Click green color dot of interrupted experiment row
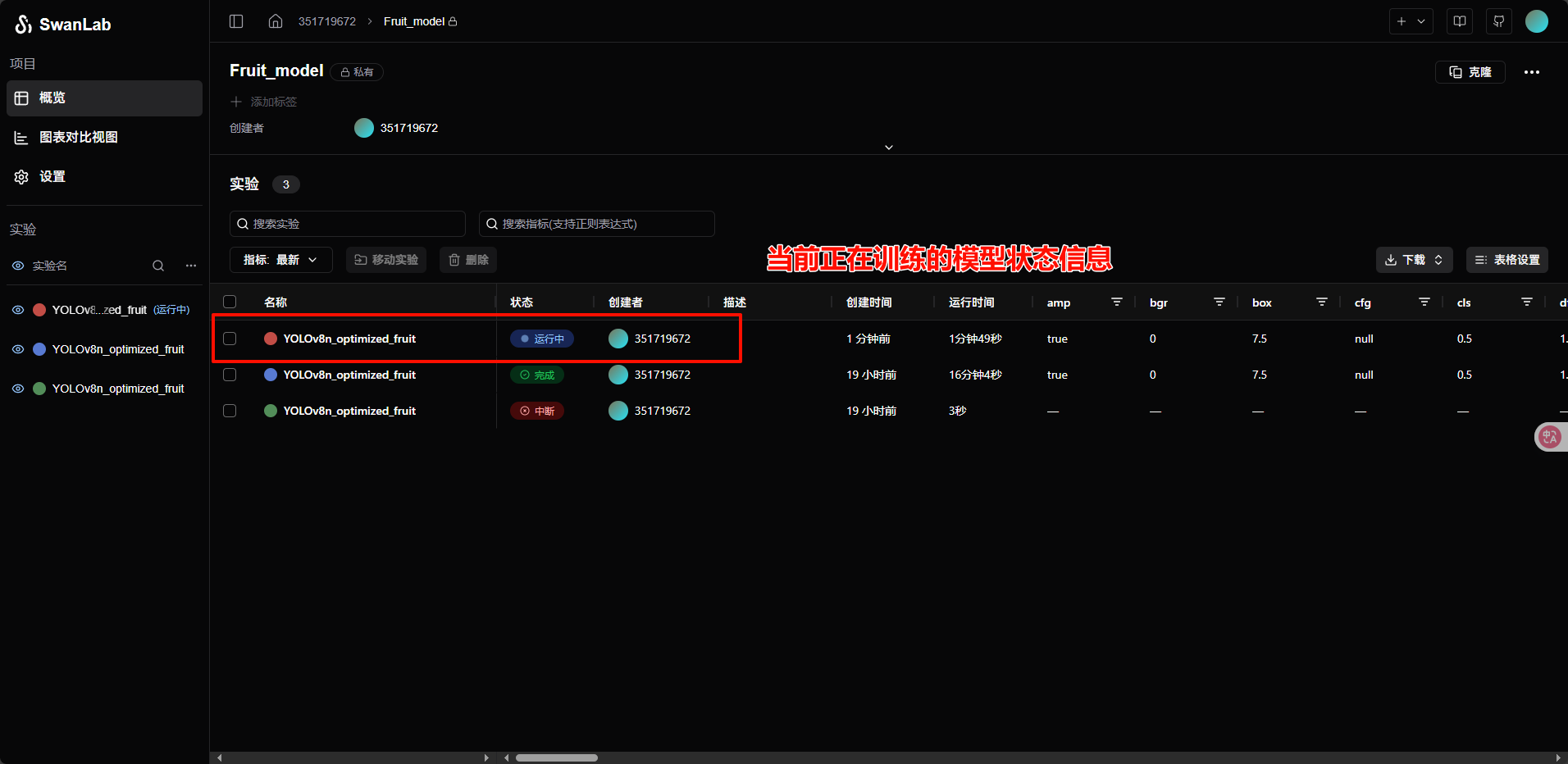 [271, 411]
